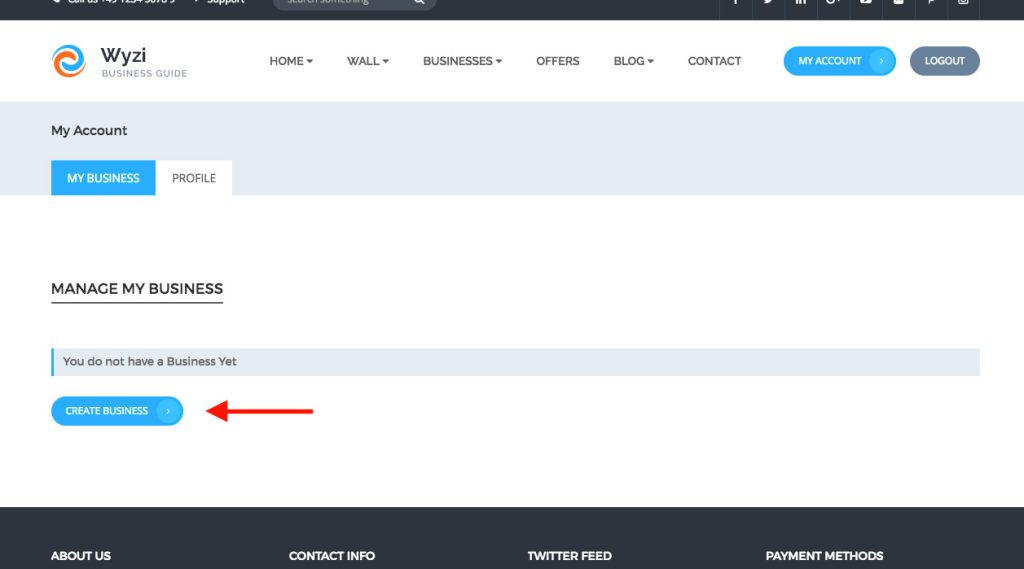
Task: Switch to the Profile tab
Action: point(194,178)
